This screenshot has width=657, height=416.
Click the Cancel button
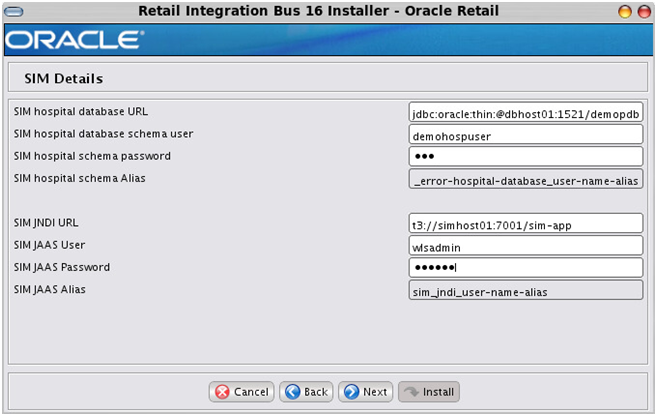tap(242, 392)
